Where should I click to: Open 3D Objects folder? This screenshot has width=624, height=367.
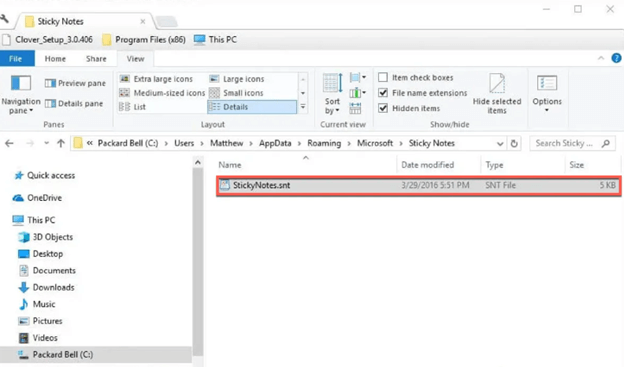coord(46,237)
